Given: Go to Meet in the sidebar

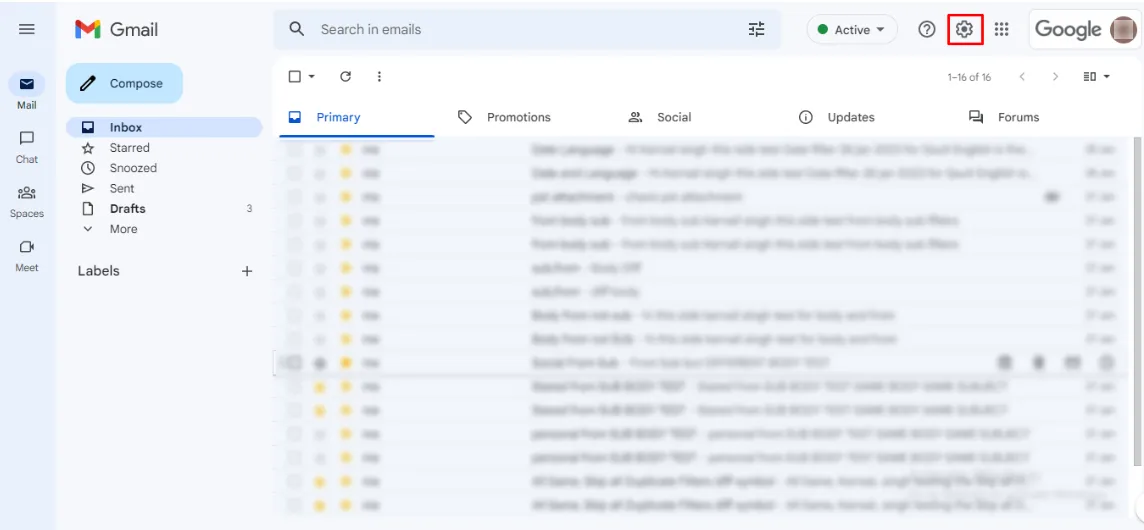Looking at the screenshot, I should click(27, 255).
